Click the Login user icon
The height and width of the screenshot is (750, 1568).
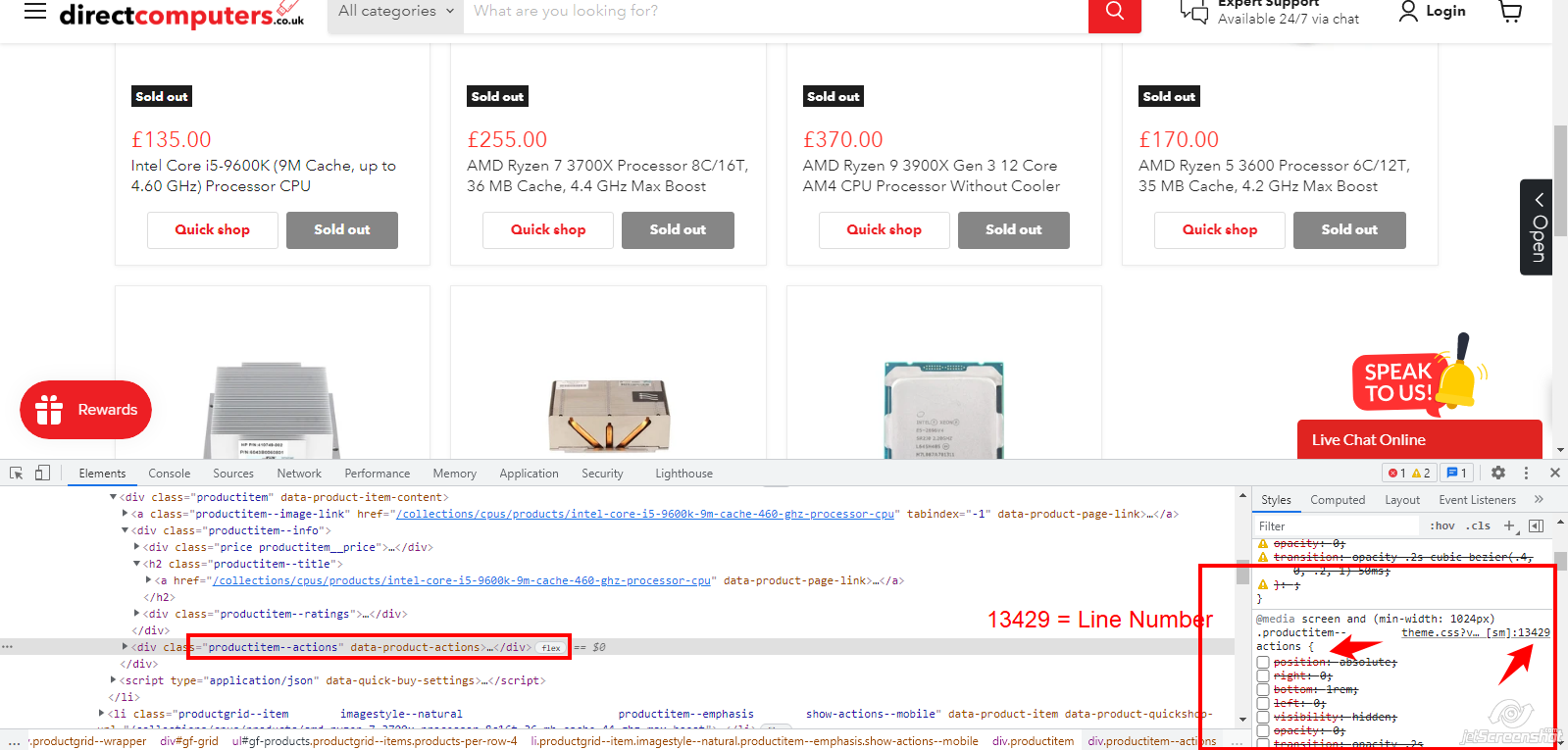(x=1408, y=11)
